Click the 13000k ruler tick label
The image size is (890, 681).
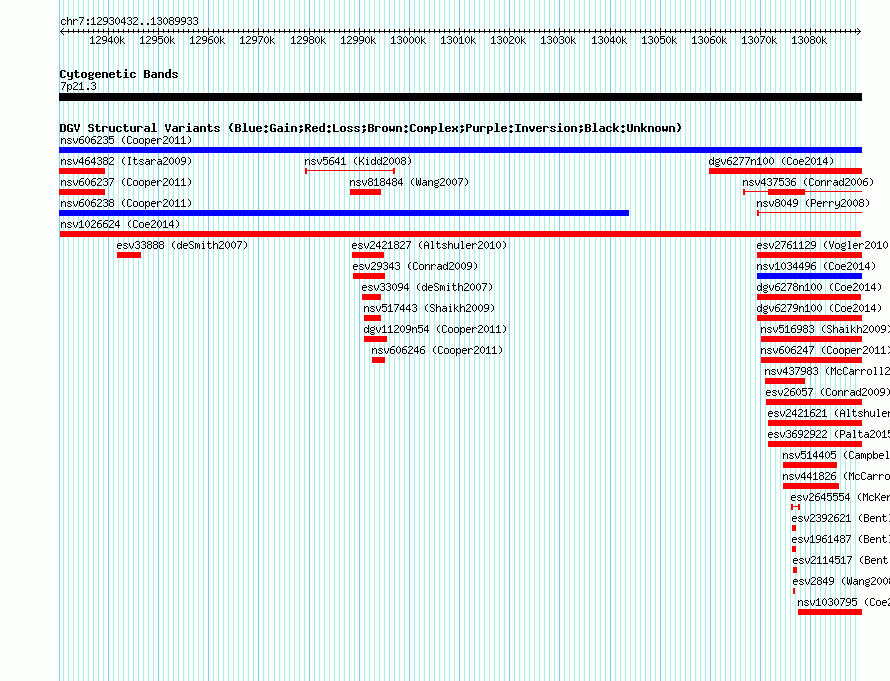pos(408,40)
